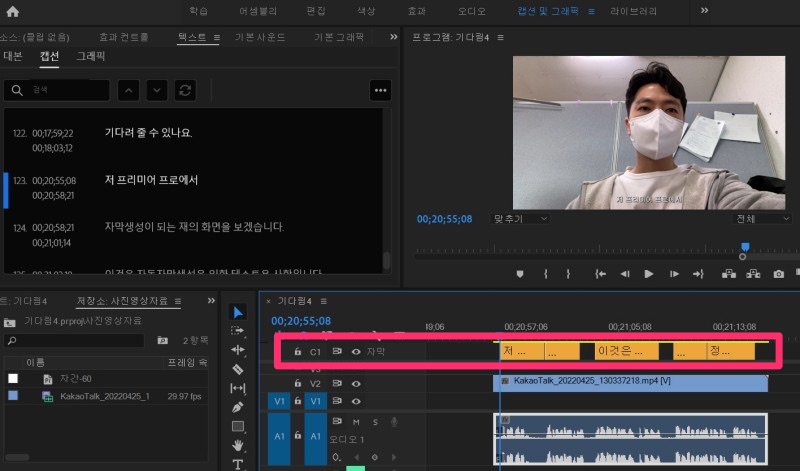This screenshot has height=471, width=800.
Task: Export frame with camera icon
Action: coord(779,274)
